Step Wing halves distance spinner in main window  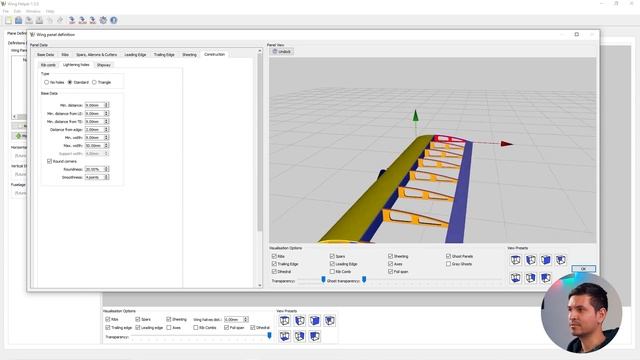(246, 319)
